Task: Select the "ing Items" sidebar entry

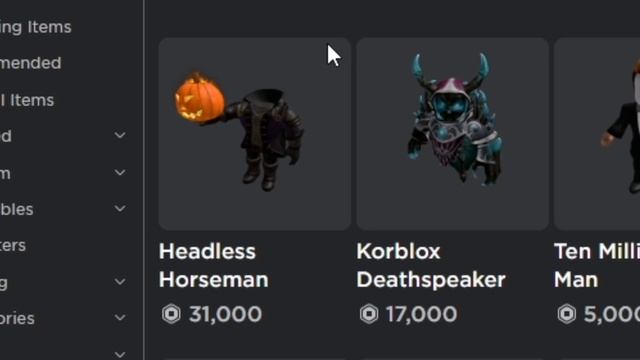Action: point(36,28)
